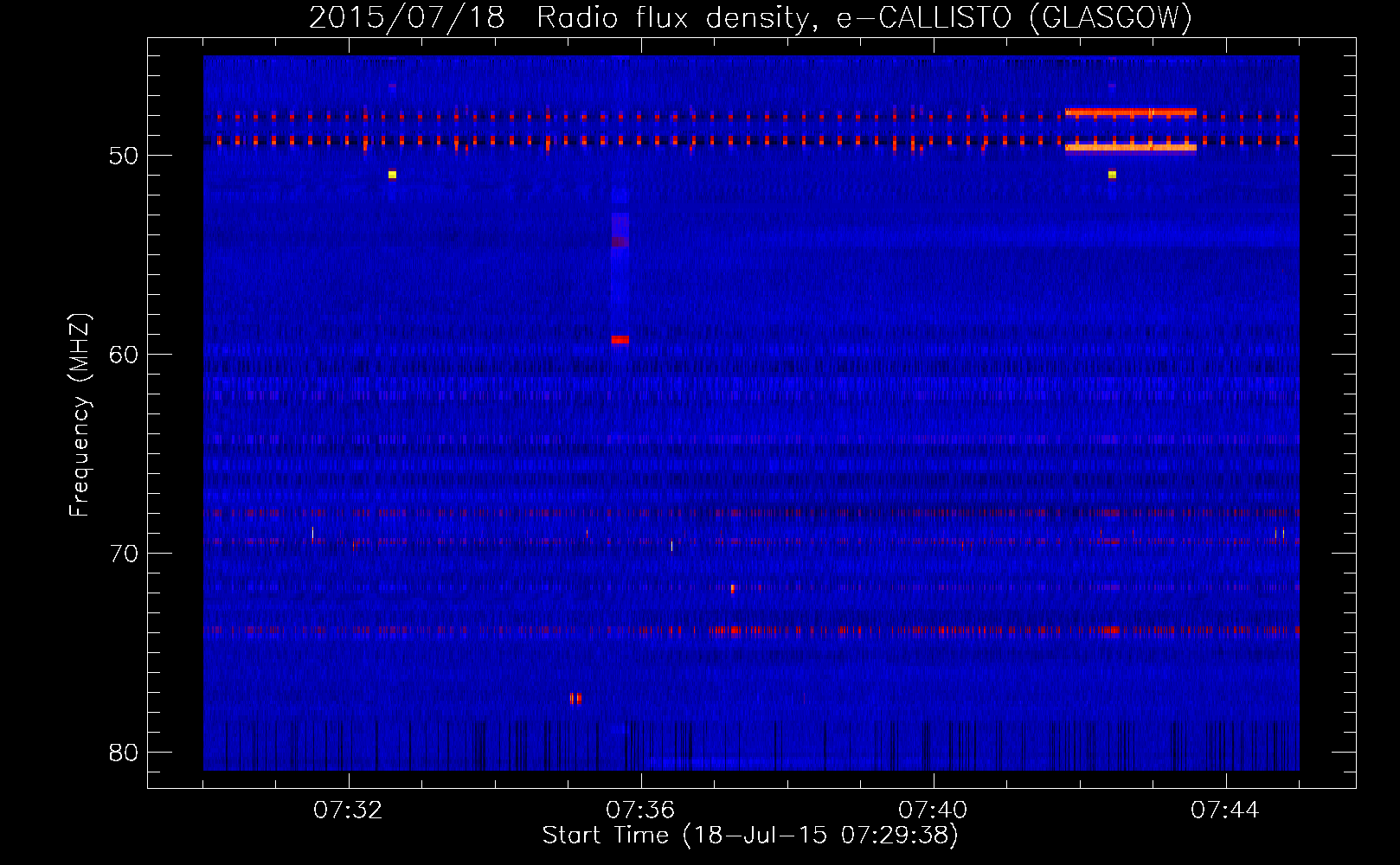Click the 60 frequency tick label
The height and width of the screenshot is (865, 1400).
(124, 355)
